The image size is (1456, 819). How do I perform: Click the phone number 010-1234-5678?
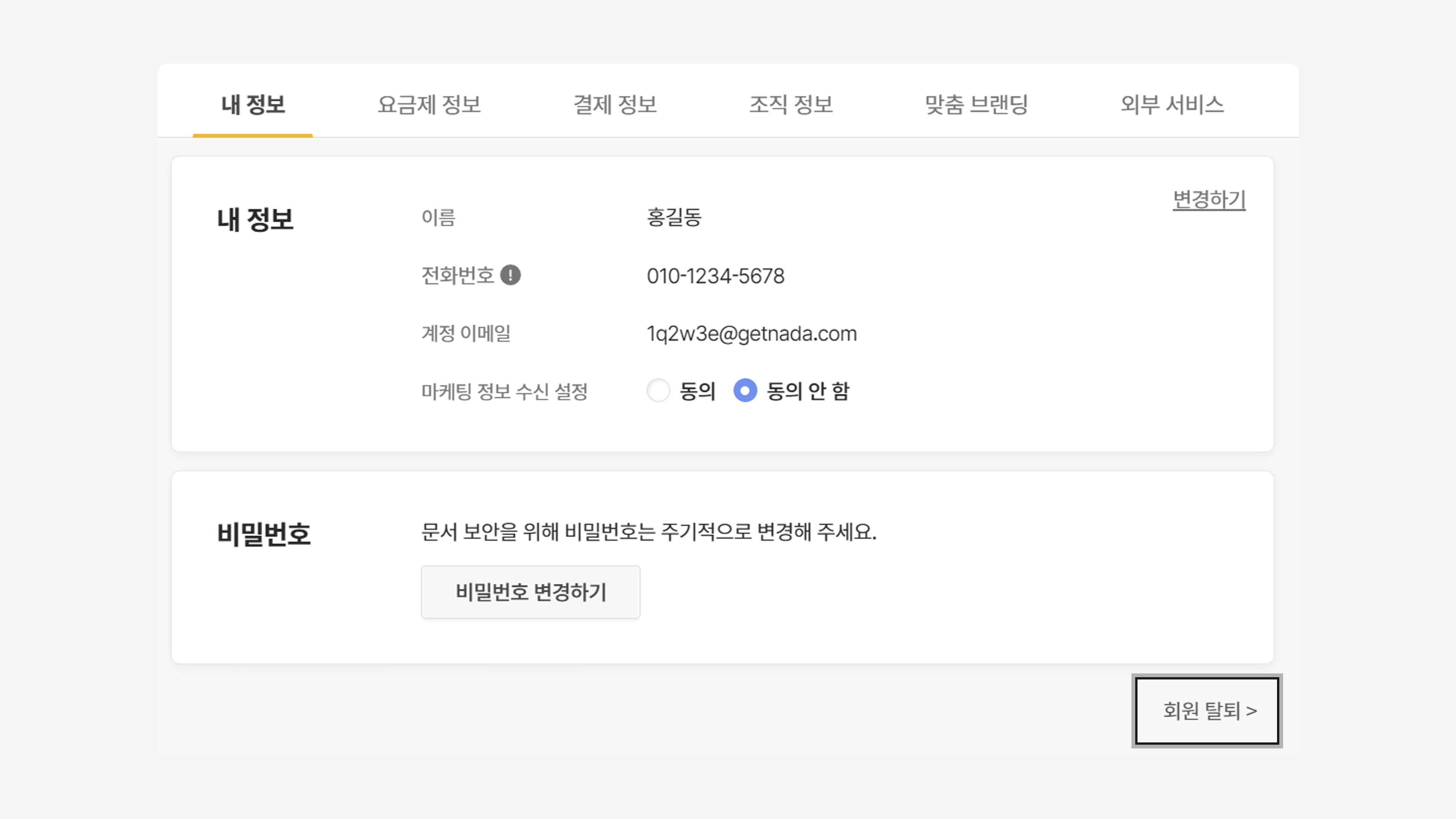[715, 276]
